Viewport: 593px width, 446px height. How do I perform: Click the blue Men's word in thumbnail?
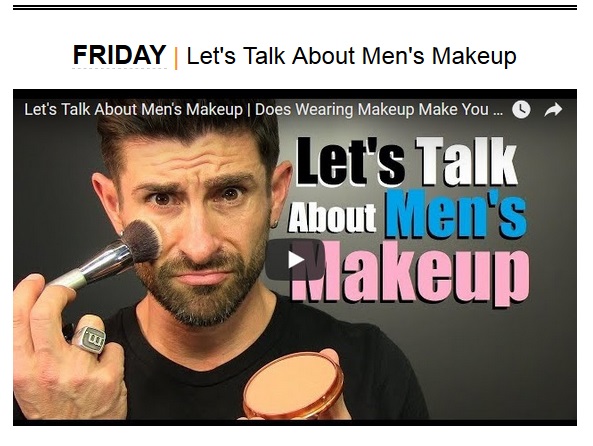click(x=455, y=214)
